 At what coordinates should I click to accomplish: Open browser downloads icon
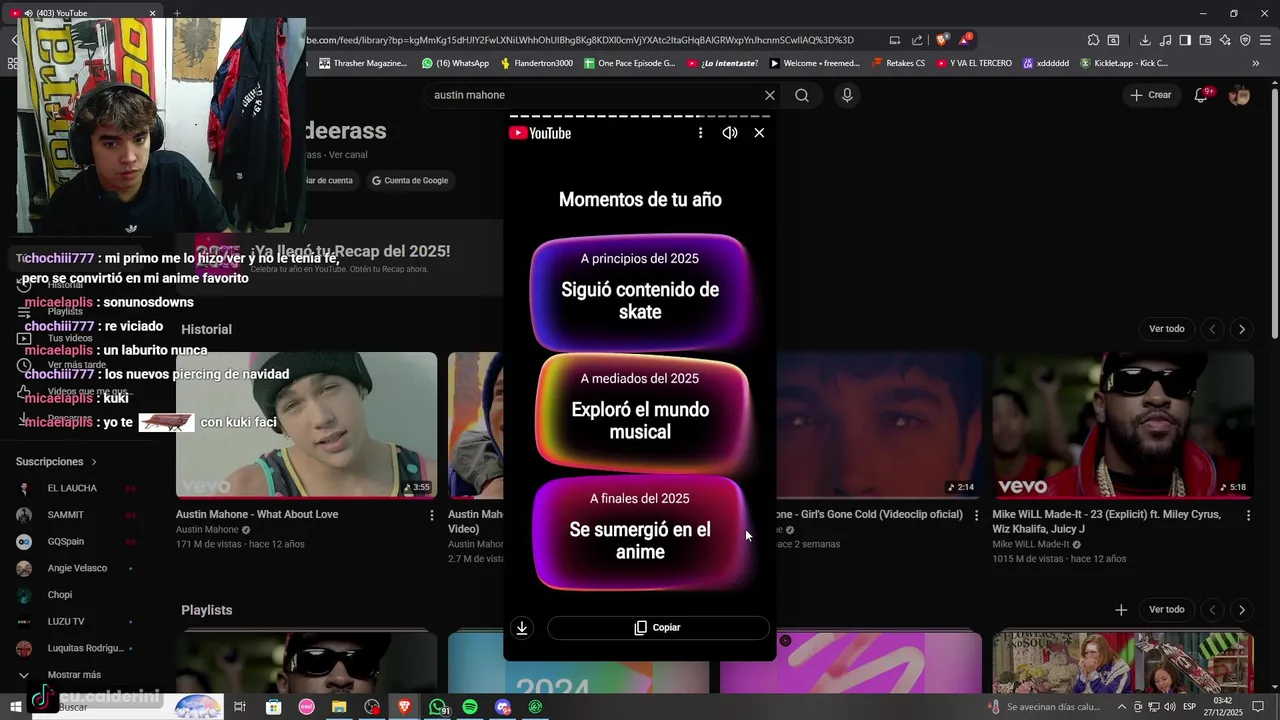(x=1145, y=40)
